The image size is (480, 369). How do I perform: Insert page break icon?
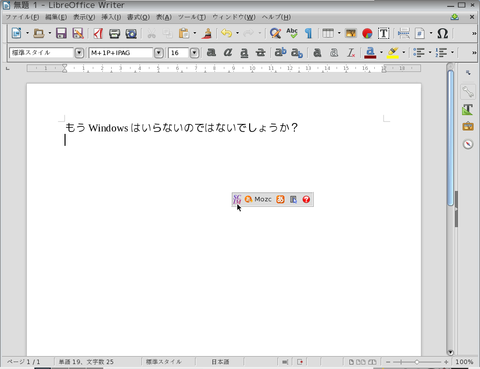click(x=404, y=33)
